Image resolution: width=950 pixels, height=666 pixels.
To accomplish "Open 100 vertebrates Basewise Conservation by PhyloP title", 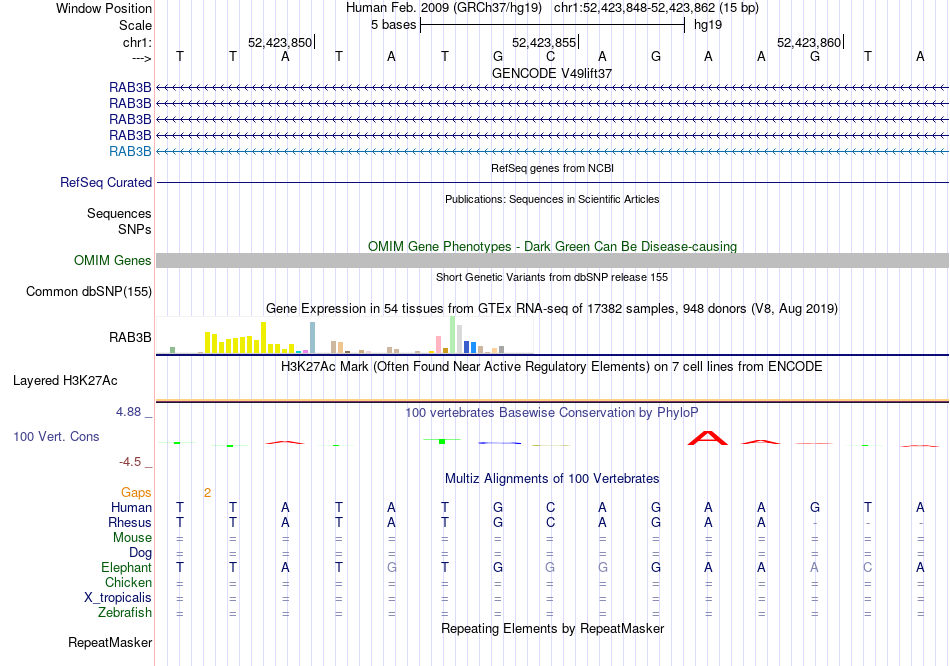I will [552, 413].
